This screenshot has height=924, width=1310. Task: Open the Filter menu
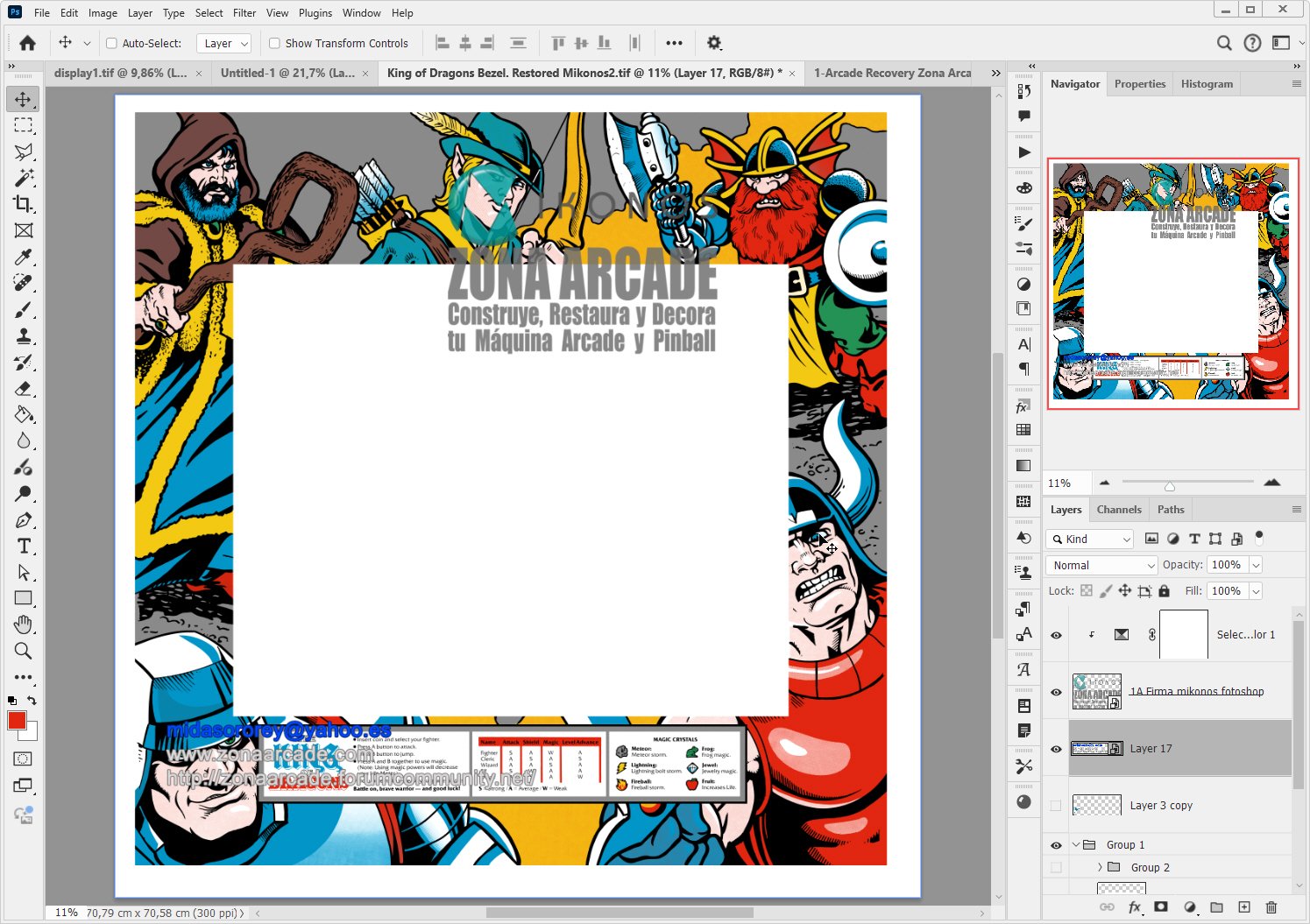coord(244,13)
